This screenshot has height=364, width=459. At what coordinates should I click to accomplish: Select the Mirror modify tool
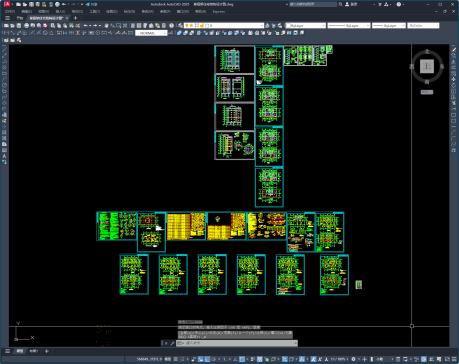(454, 62)
